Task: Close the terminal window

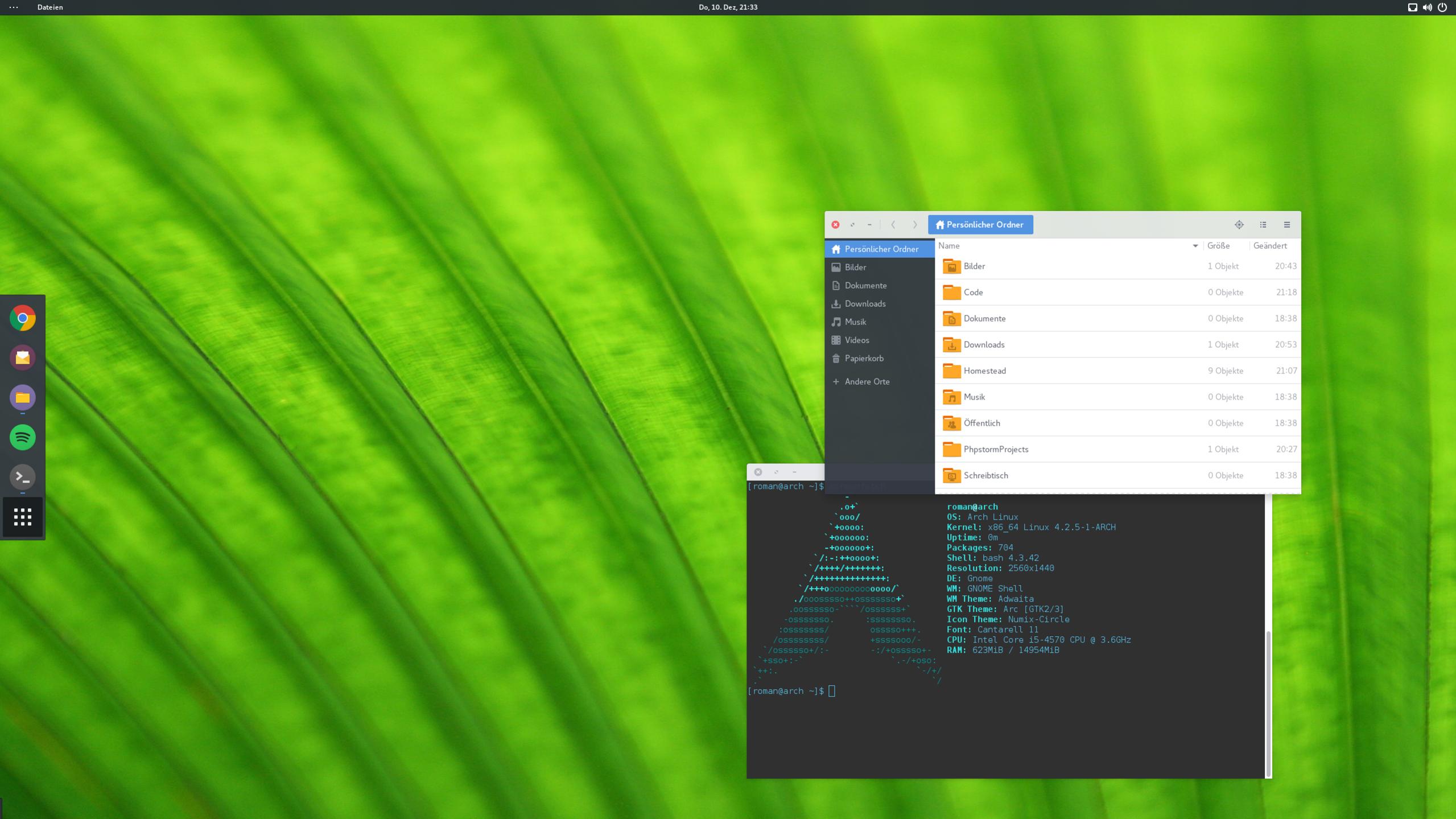Action: pos(758,472)
